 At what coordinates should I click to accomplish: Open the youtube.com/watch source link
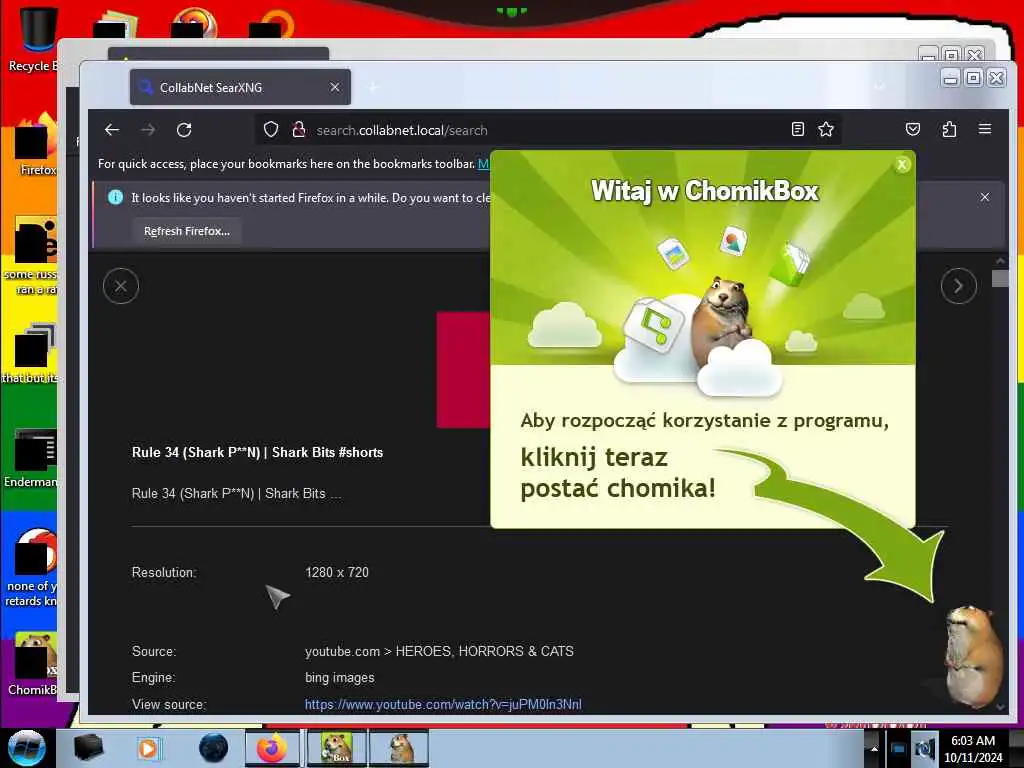point(443,705)
